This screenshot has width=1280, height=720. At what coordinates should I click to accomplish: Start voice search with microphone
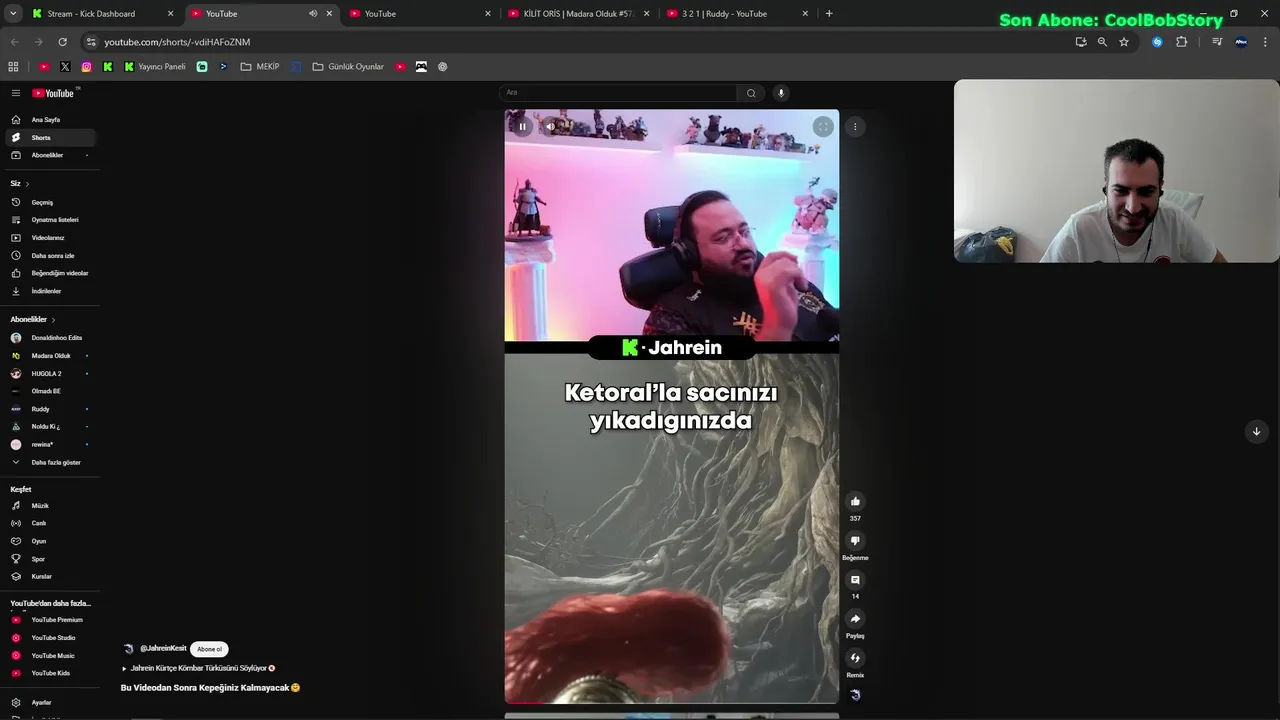pos(781,93)
